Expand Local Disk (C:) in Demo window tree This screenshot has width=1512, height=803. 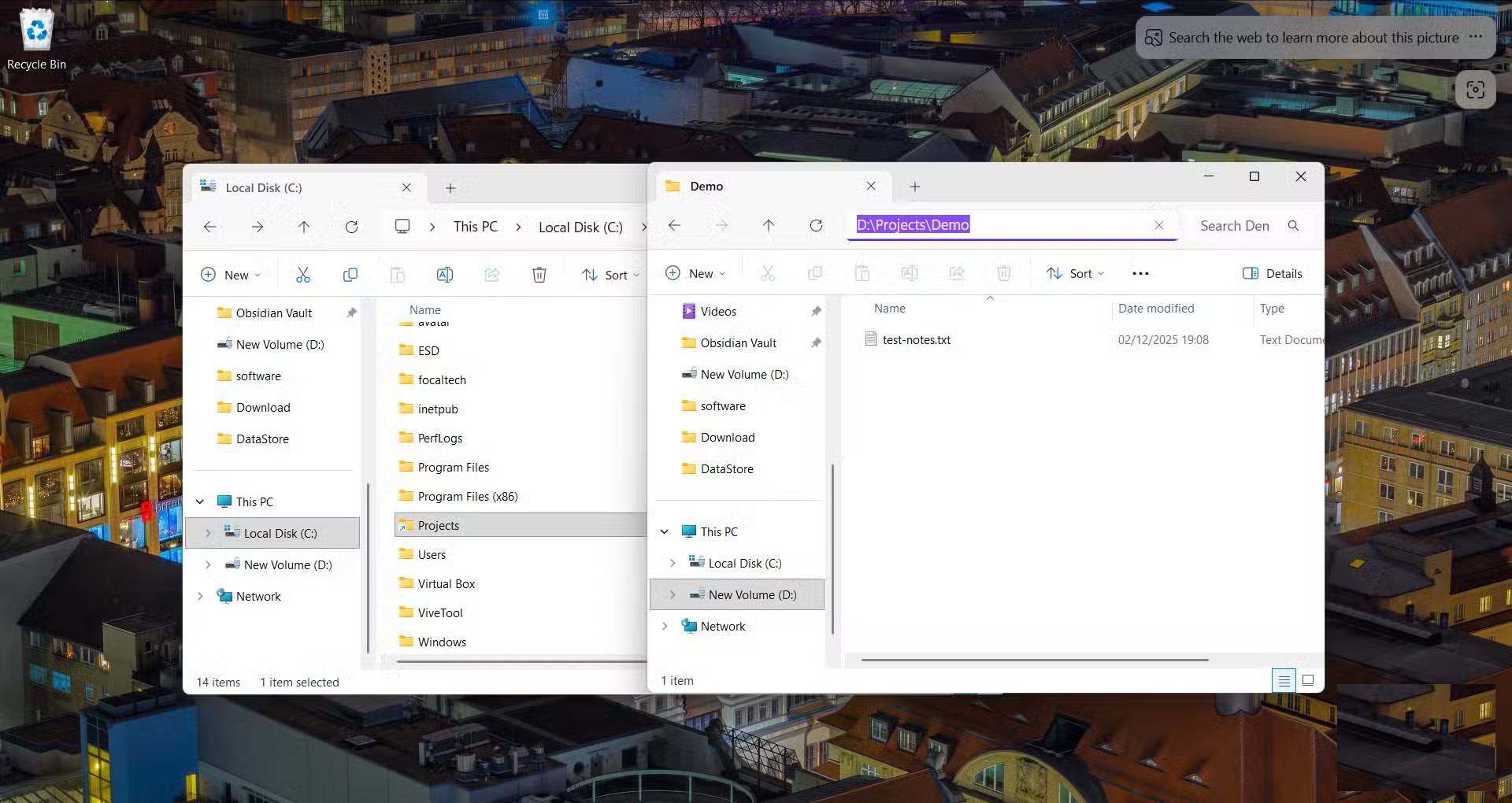tap(673, 563)
